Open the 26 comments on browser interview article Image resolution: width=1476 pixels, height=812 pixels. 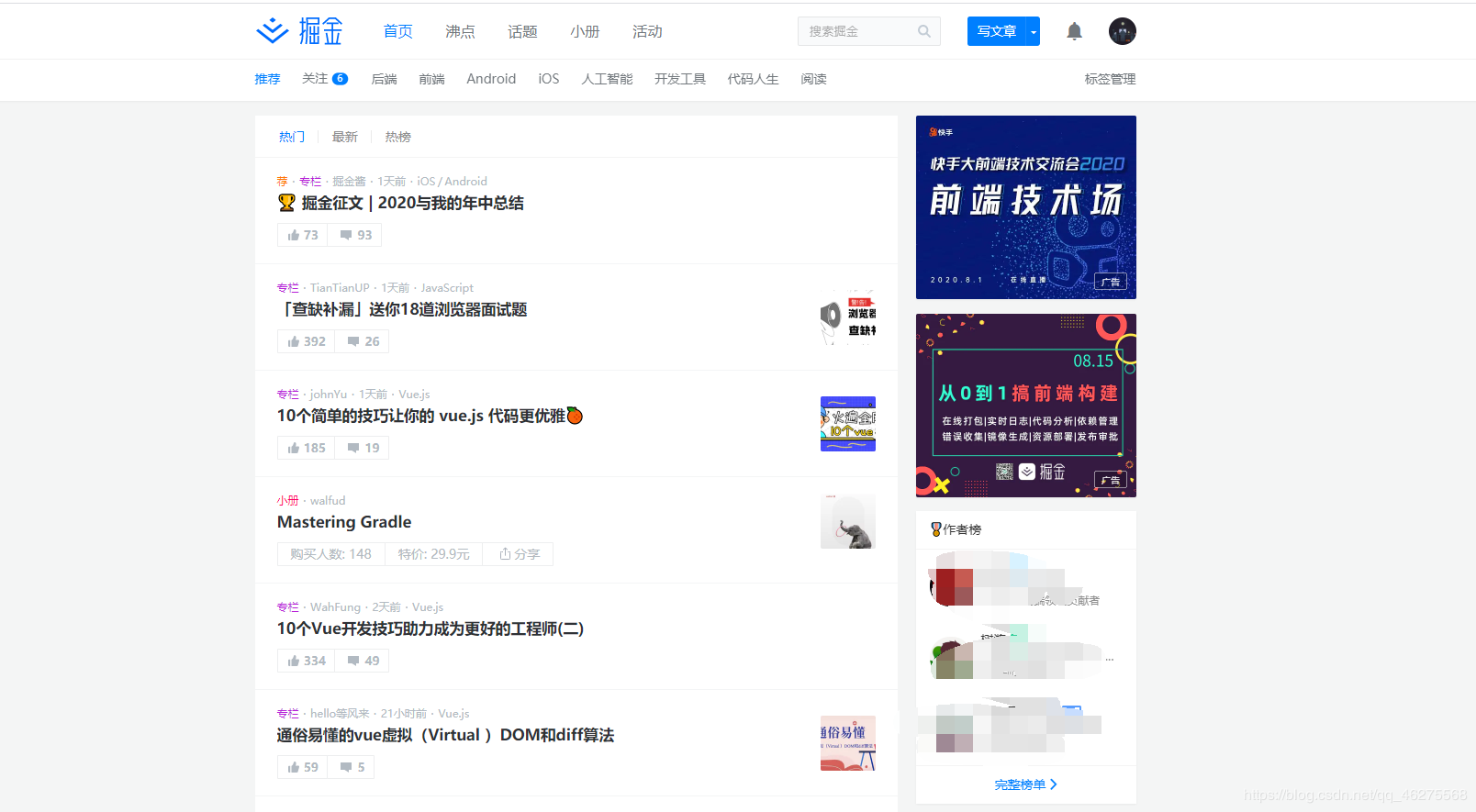click(x=363, y=341)
